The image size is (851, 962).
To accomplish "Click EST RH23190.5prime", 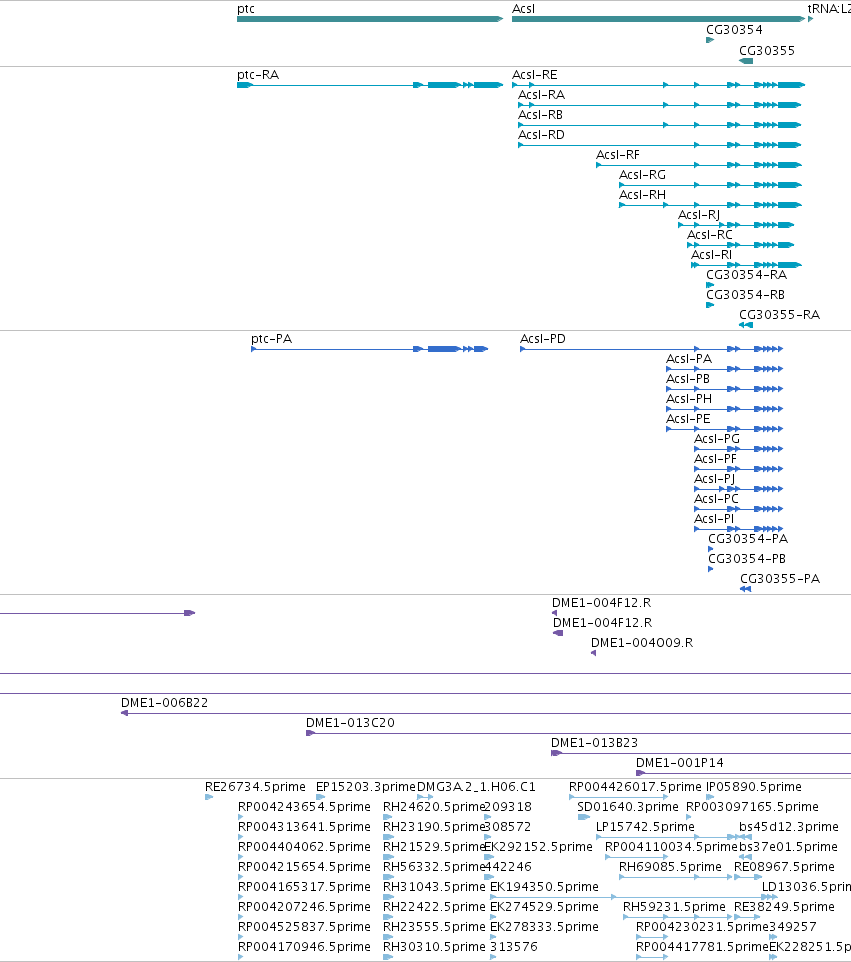I will tap(434, 826).
